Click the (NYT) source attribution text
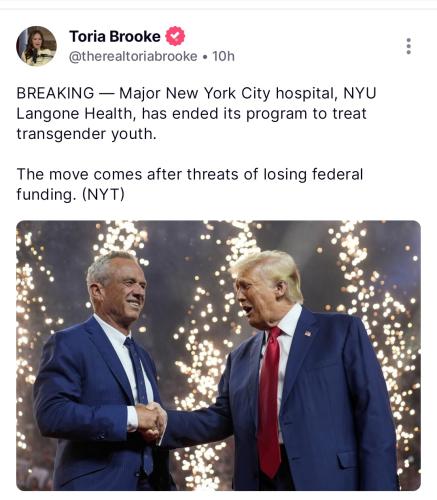The image size is (437, 500). pyautogui.click(x=103, y=194)
